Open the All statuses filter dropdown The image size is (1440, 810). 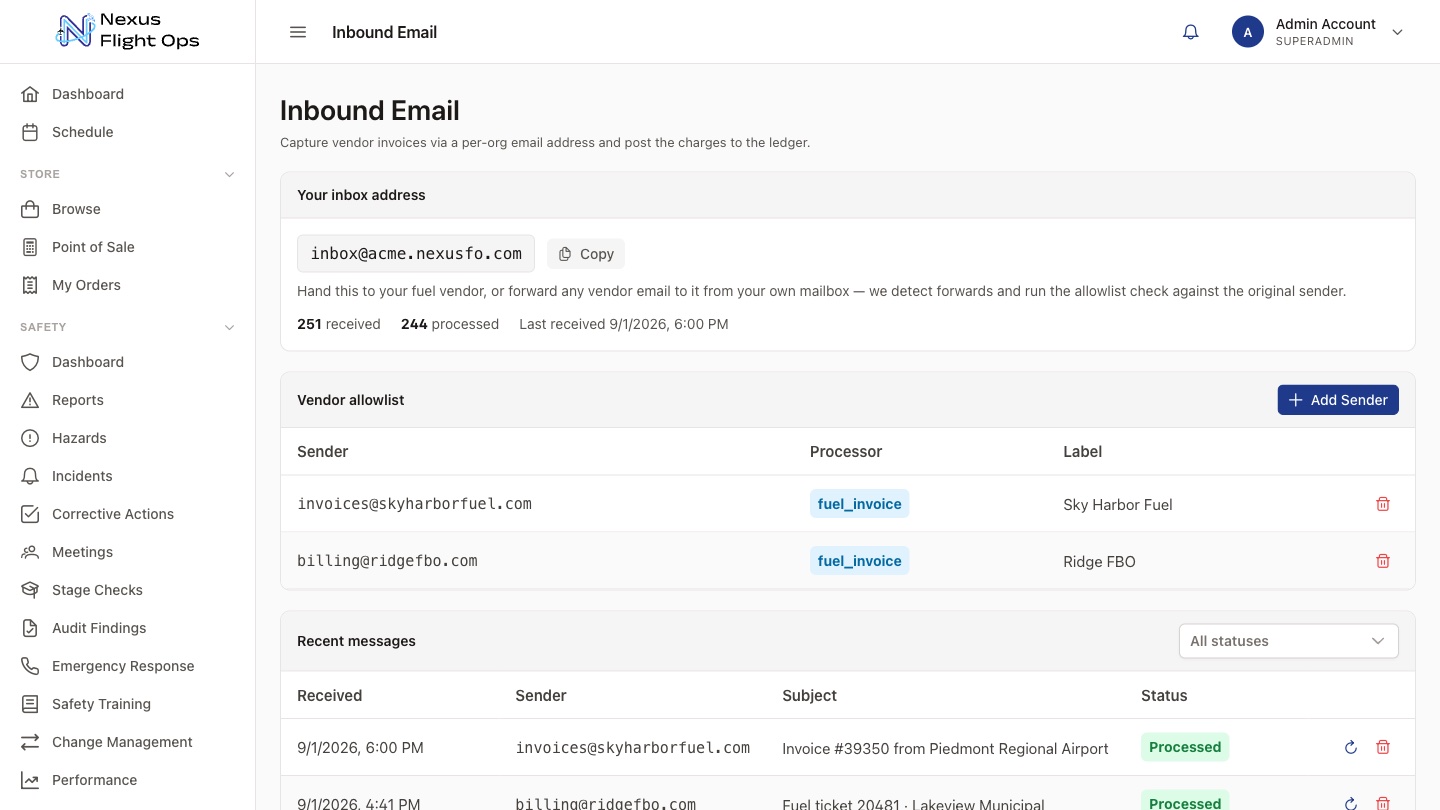pos(1288,641)
